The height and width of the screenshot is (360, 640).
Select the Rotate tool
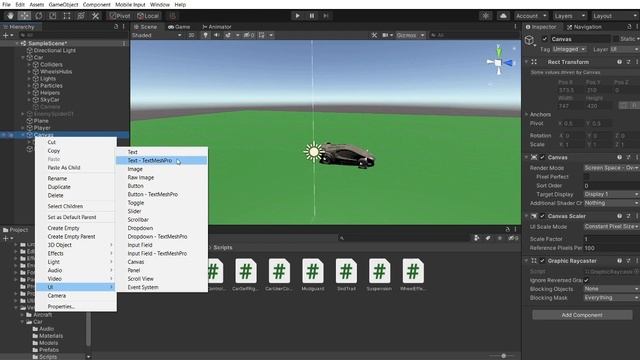(x=39, y=16)
